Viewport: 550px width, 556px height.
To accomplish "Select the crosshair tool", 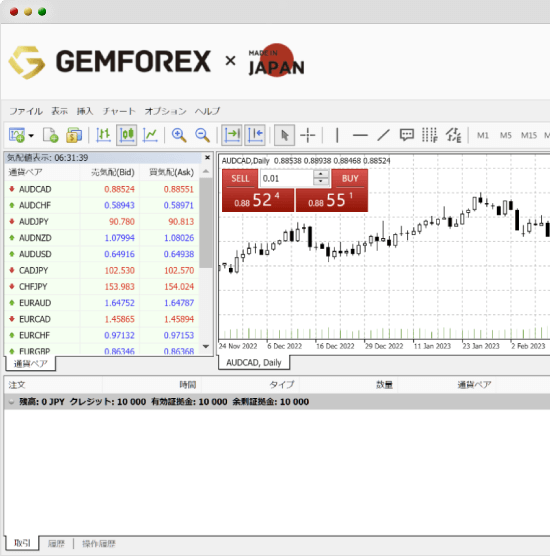I will [x=307, y=135].
